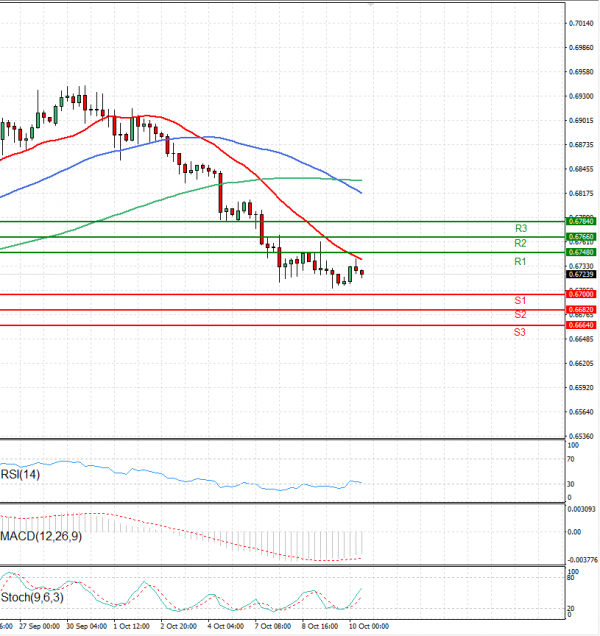Select the R3 resistance label
600x636 pixels.
pos(520,229)
